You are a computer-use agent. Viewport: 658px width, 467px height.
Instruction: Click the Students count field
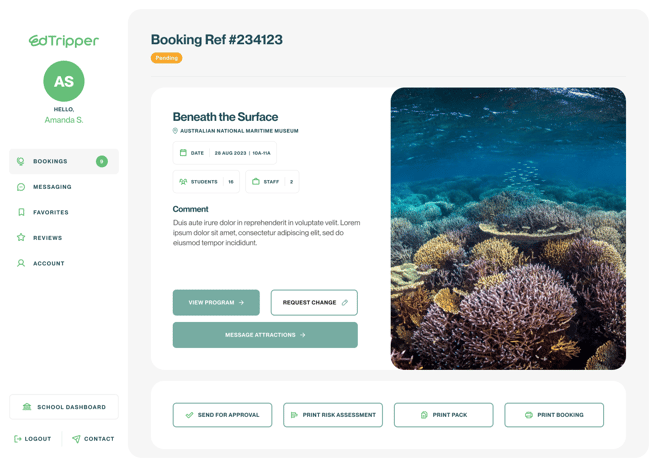click(x=206, y=182)
